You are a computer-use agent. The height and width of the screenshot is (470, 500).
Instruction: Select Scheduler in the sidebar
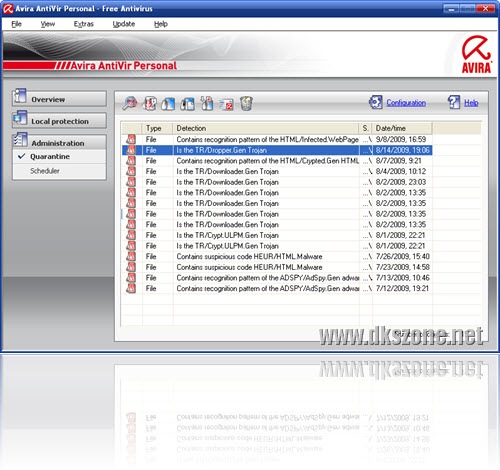coord(59,171)
